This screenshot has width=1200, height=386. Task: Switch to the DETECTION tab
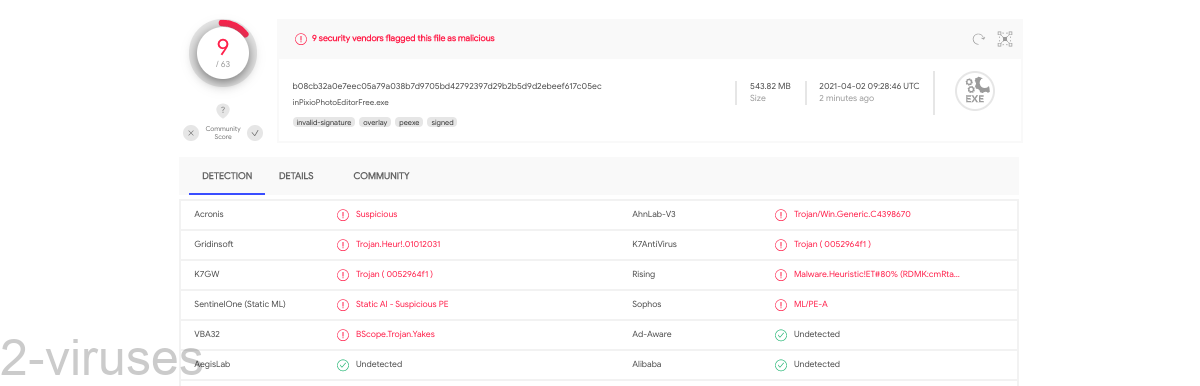coord(227,176)
